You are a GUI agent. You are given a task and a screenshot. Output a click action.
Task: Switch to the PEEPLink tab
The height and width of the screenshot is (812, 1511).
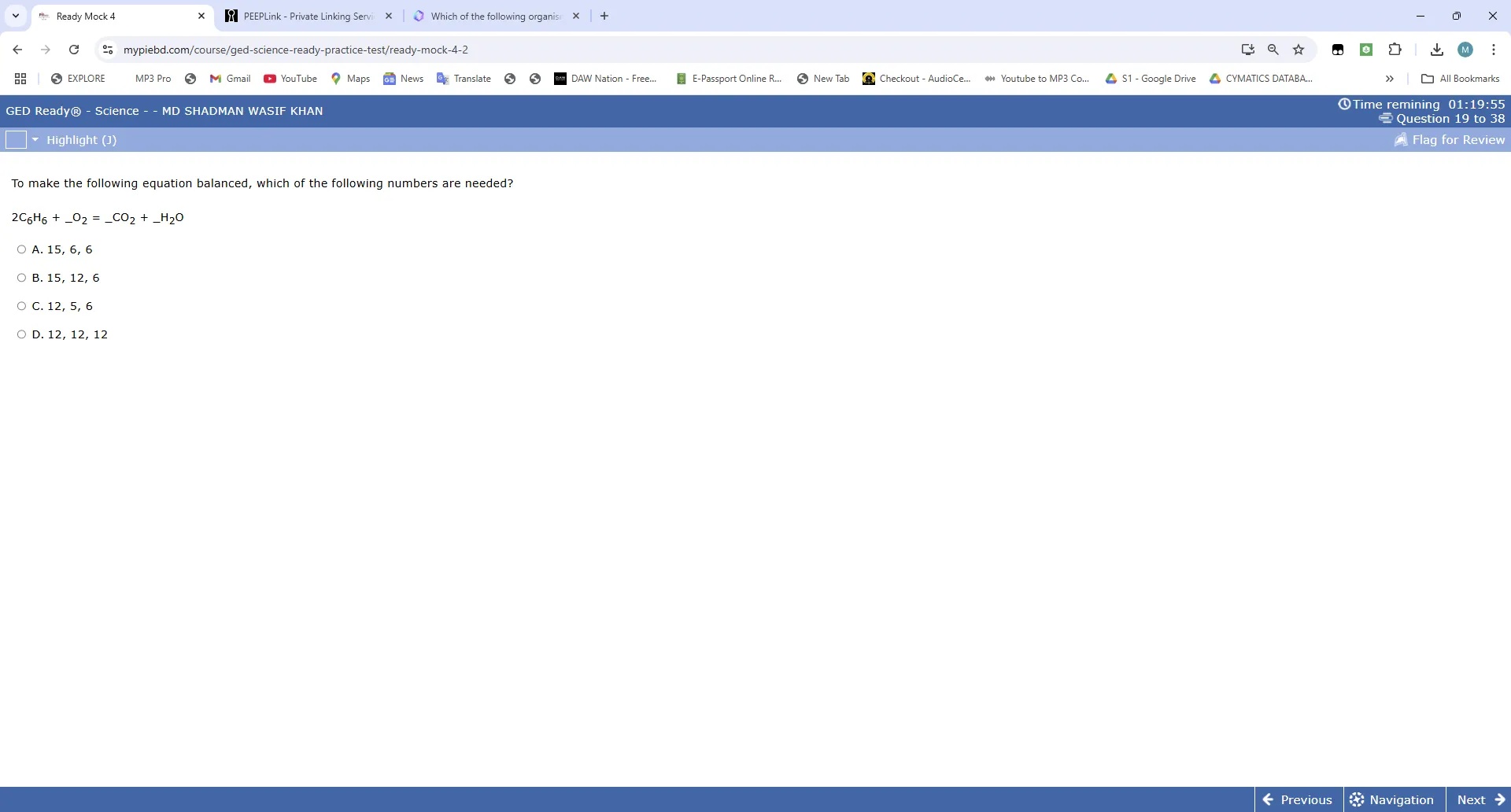point(308,16)
